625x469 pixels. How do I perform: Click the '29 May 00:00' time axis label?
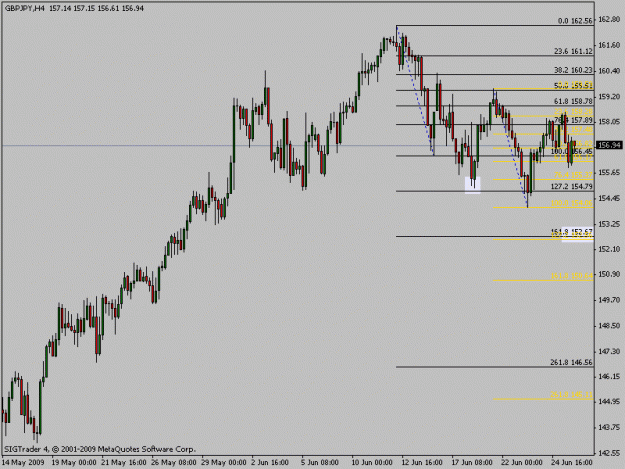[224, 463]
